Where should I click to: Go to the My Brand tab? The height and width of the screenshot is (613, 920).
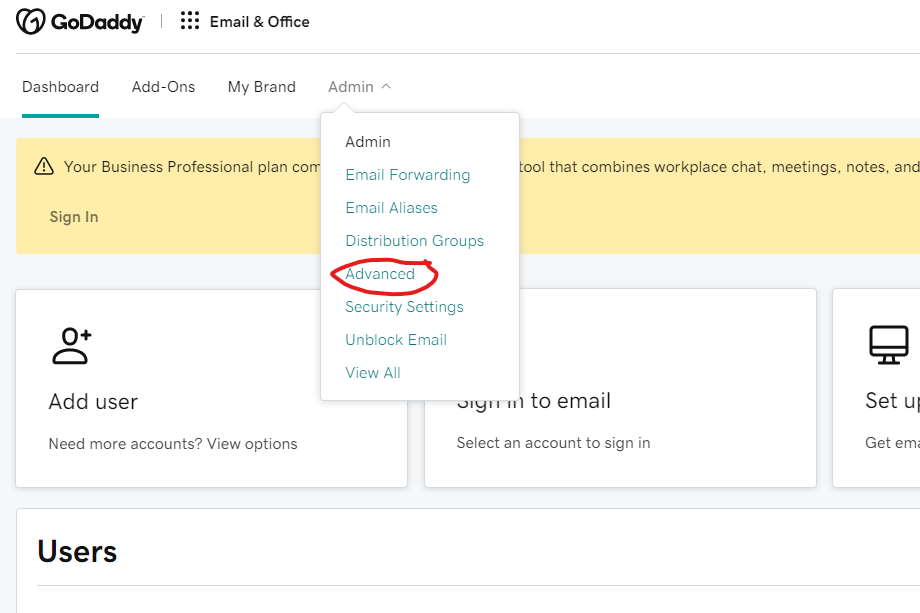tap(262, 87)
